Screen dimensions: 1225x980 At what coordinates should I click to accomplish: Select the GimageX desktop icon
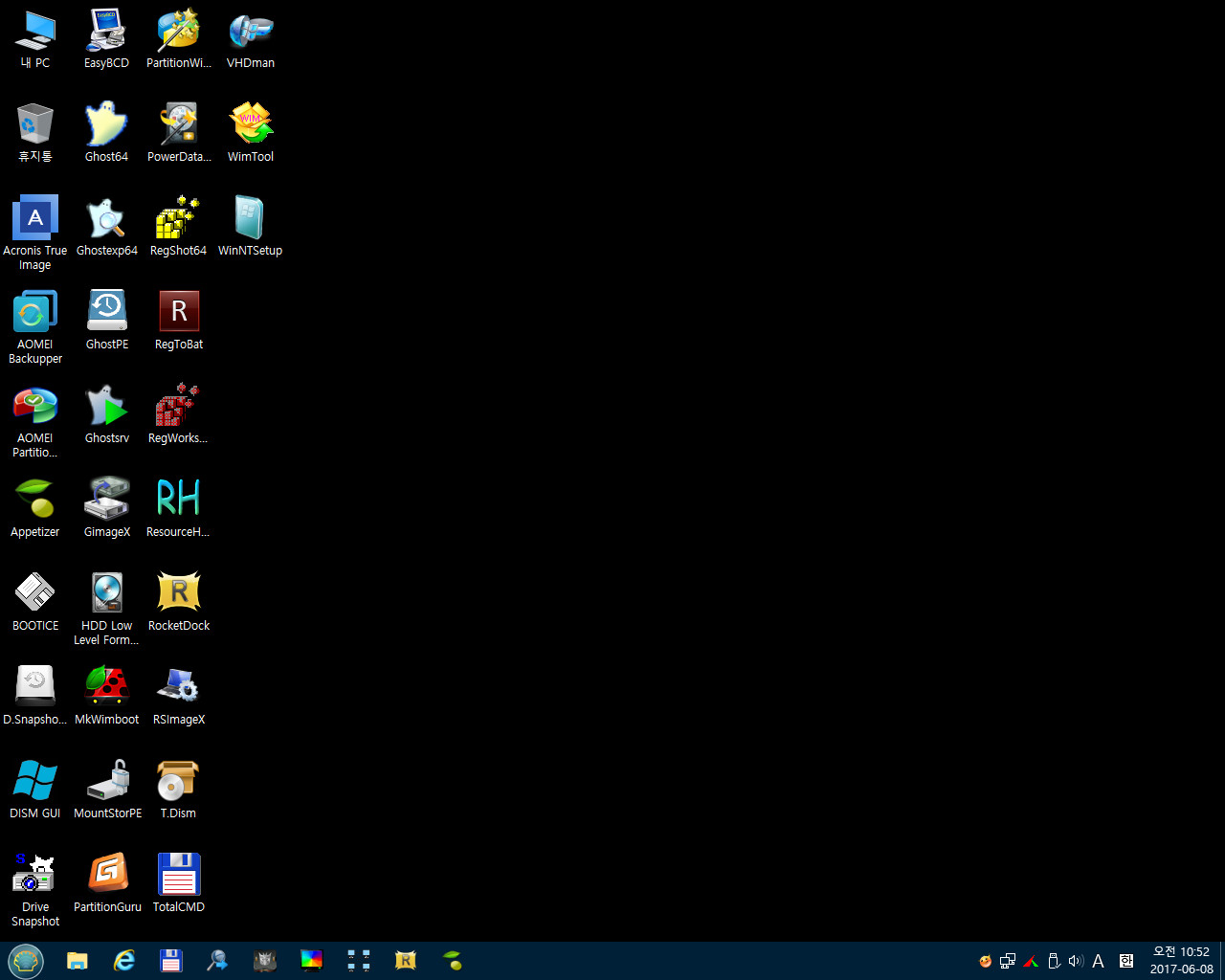[x=107, y=508]
